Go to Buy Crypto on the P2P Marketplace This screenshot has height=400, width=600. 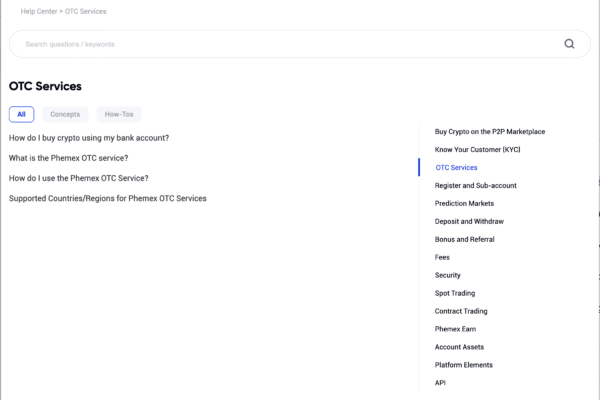point(490,132)
